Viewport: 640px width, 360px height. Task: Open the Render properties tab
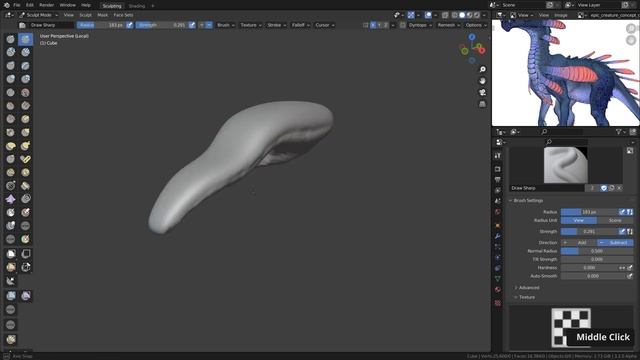pos(498,169)
